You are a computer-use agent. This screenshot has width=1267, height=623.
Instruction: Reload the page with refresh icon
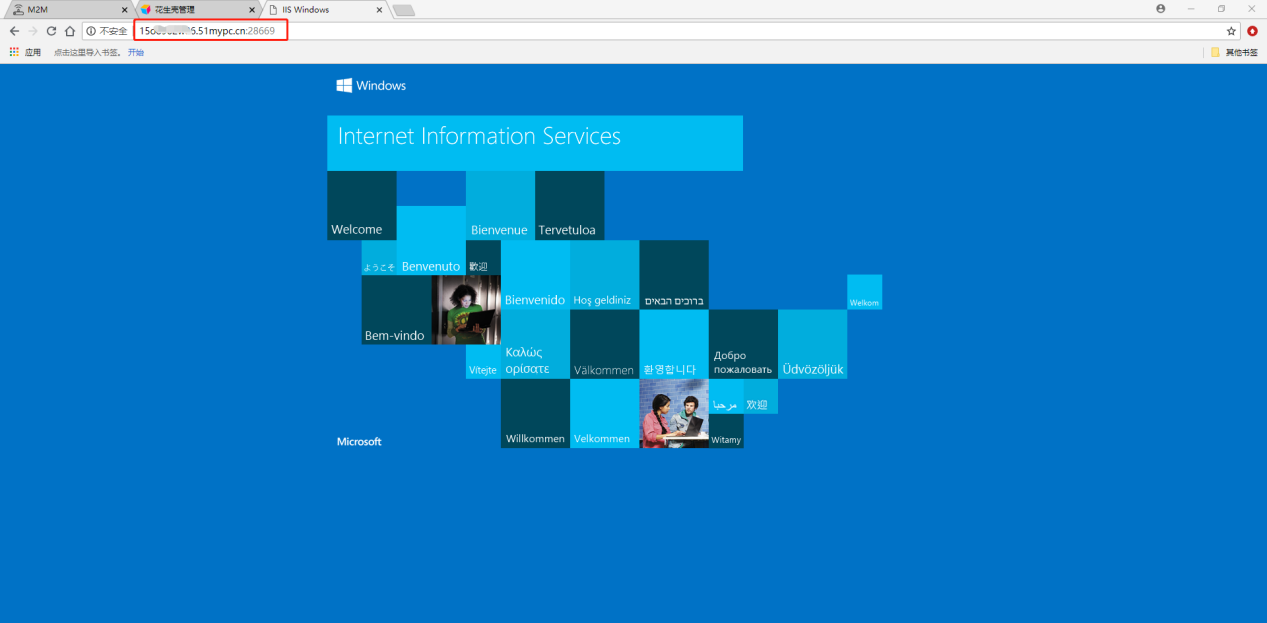pyautogui.click(x=52, y=31)
